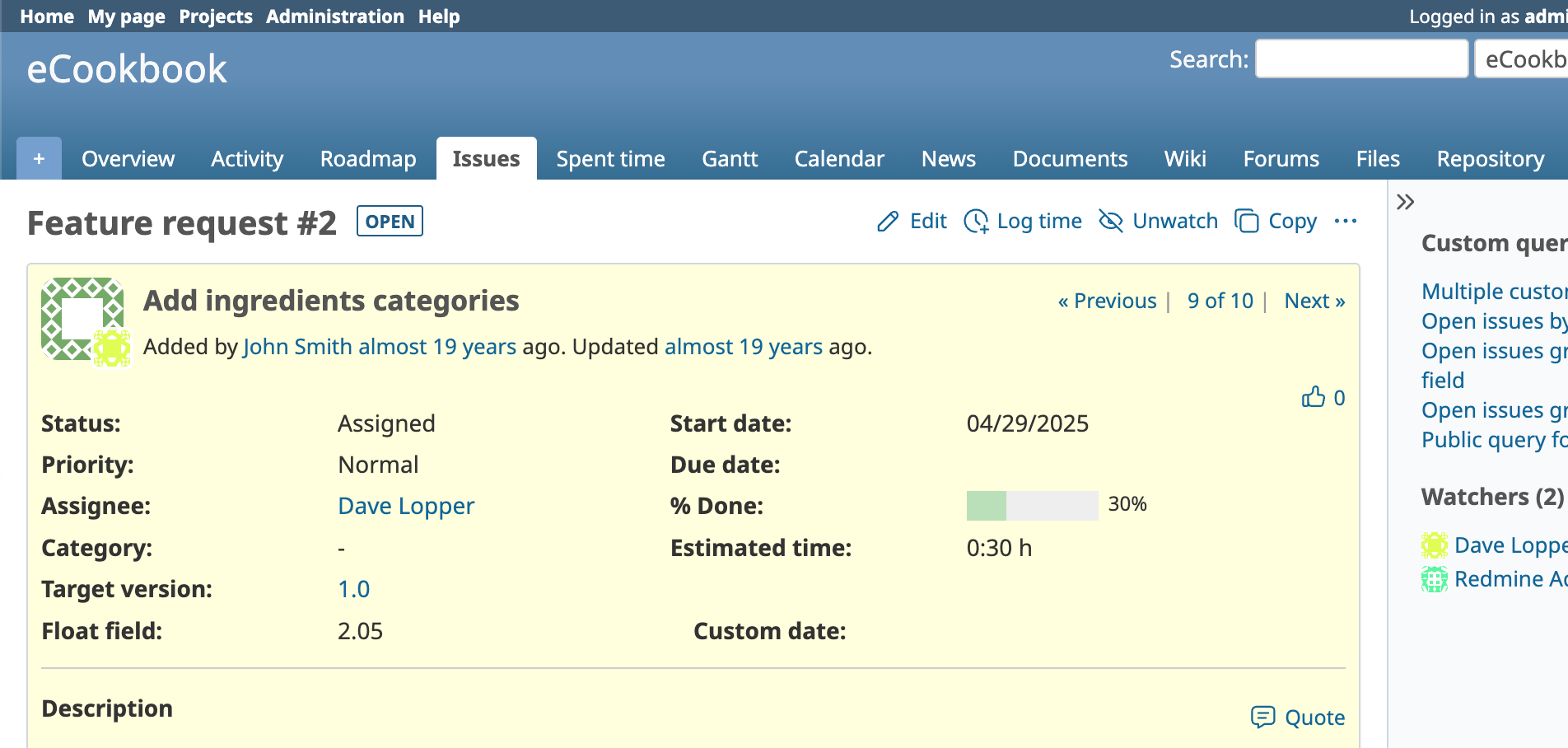Click the Quote speech bubble icon

coord(1262,718)
